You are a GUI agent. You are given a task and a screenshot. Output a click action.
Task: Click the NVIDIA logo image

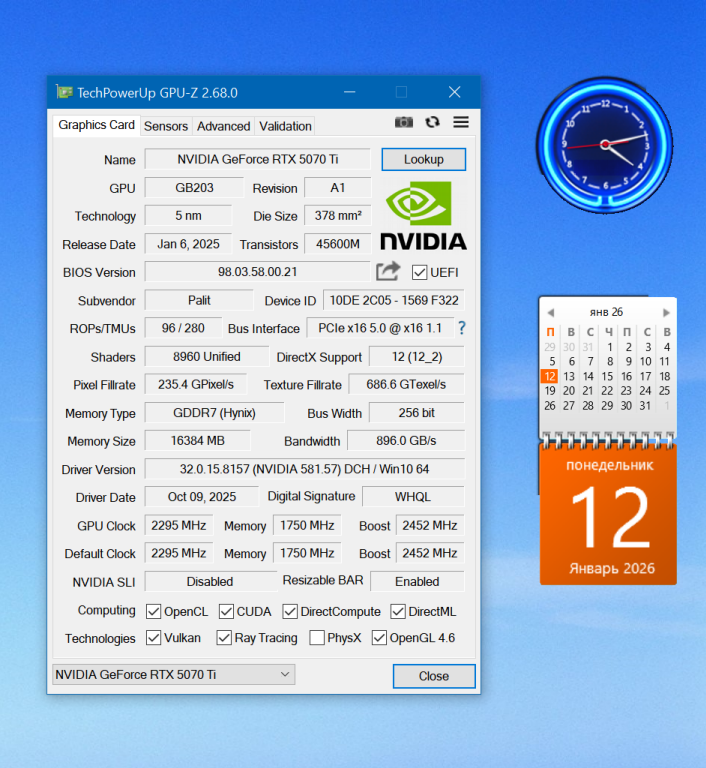pos(424,216)
